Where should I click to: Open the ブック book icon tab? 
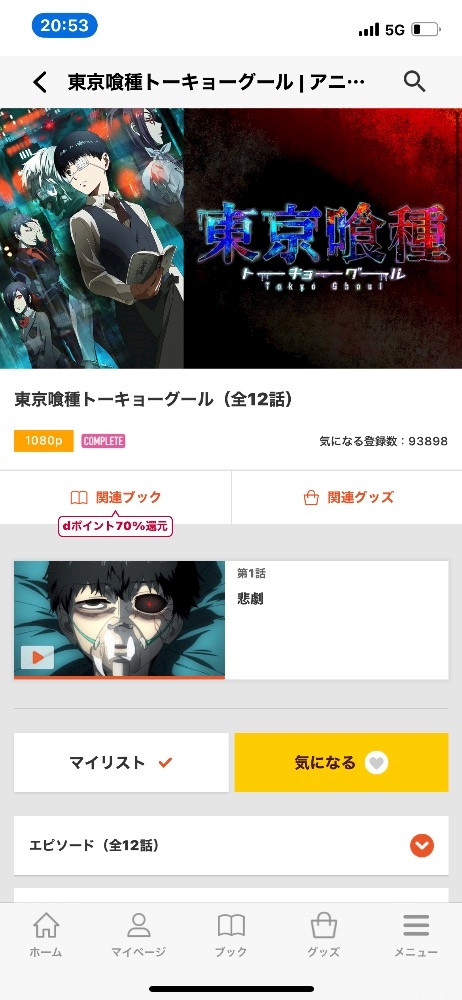click(x=231, y=934)
